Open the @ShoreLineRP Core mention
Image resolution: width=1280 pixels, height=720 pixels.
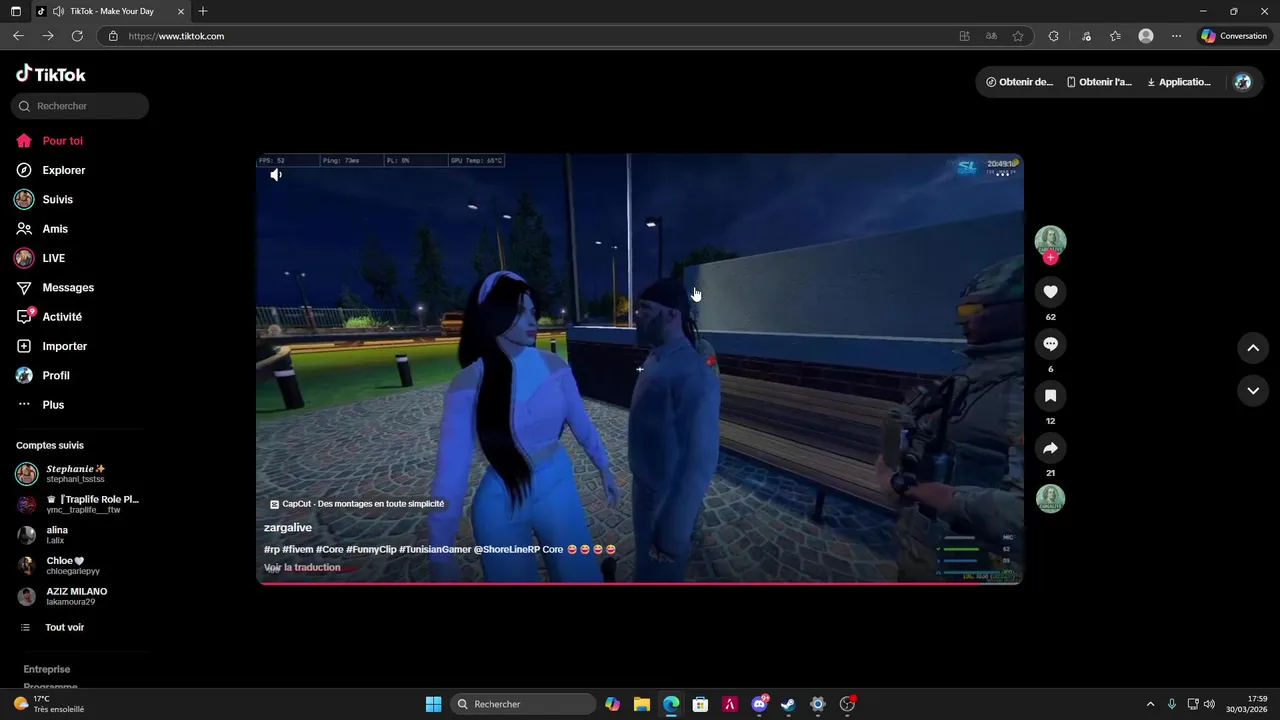(x=518, y=550)
